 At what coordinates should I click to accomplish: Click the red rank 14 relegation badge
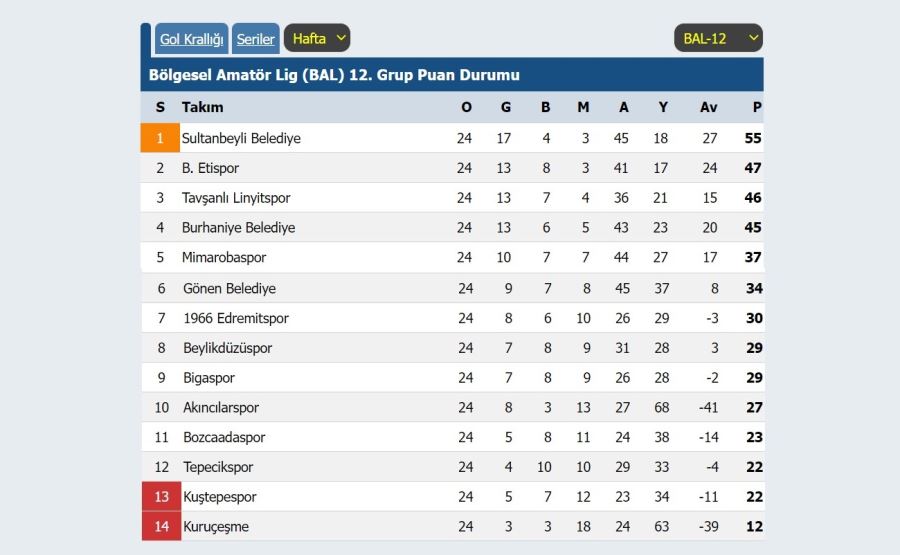tap(161, 526)
